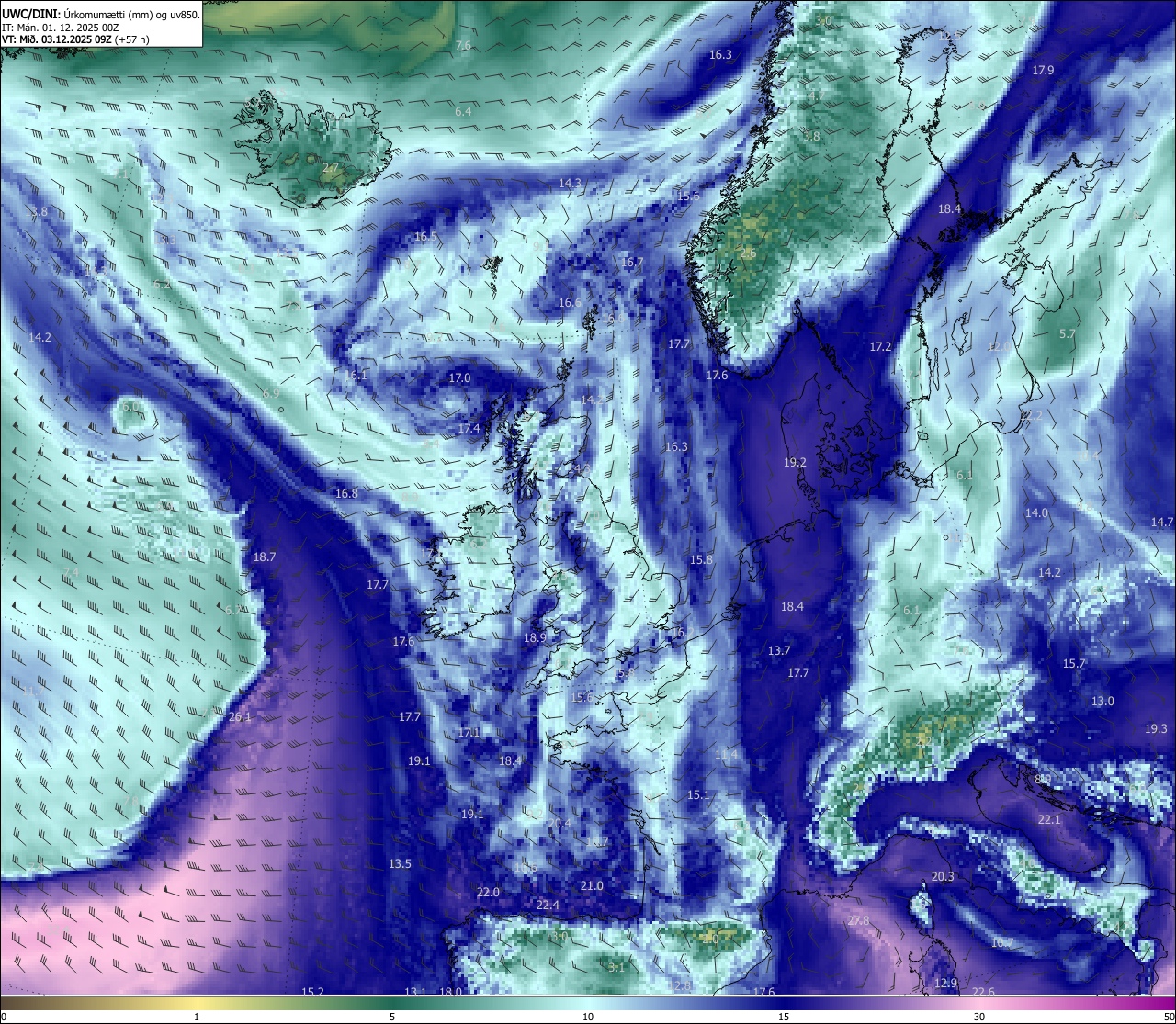Viewport: 1176px width, 1024px height.
Task: Click the map value '22.1'
Action: (1049, 819)
